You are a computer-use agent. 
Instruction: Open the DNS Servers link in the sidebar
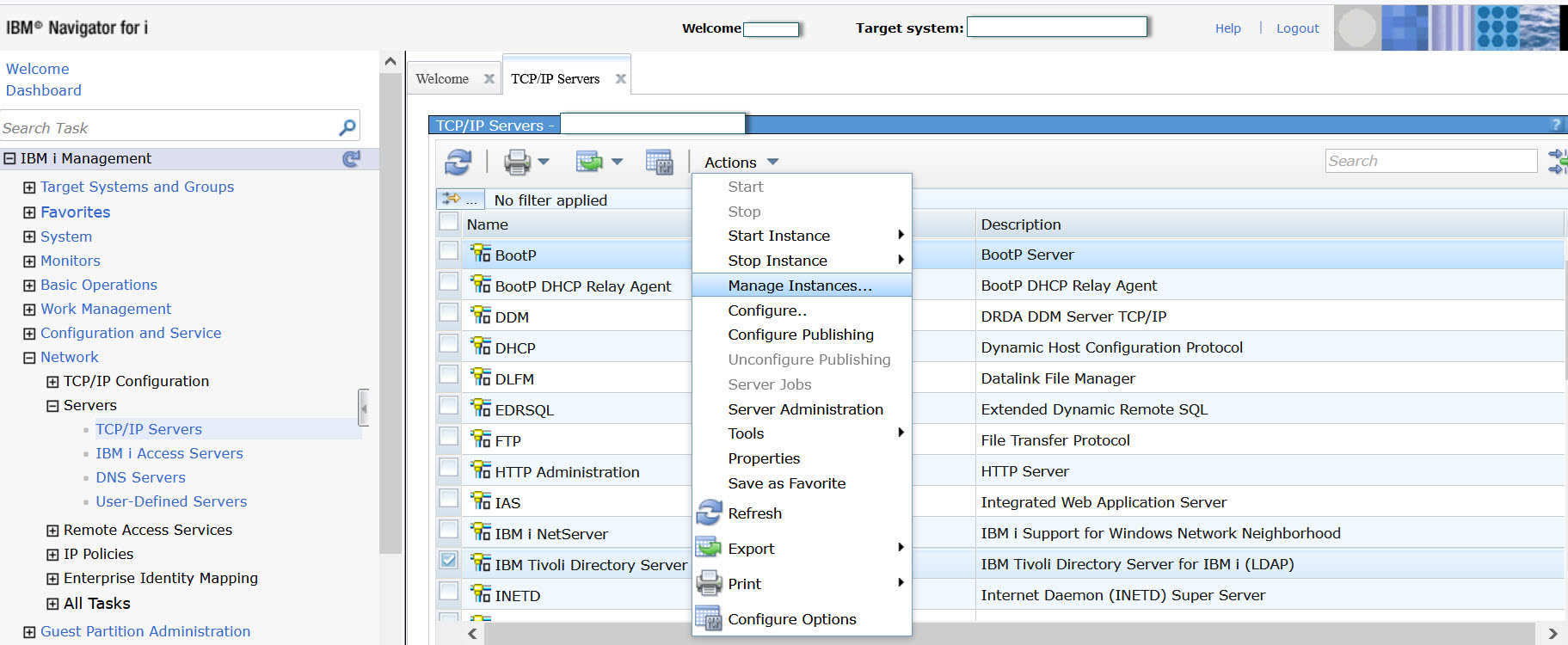140,477
